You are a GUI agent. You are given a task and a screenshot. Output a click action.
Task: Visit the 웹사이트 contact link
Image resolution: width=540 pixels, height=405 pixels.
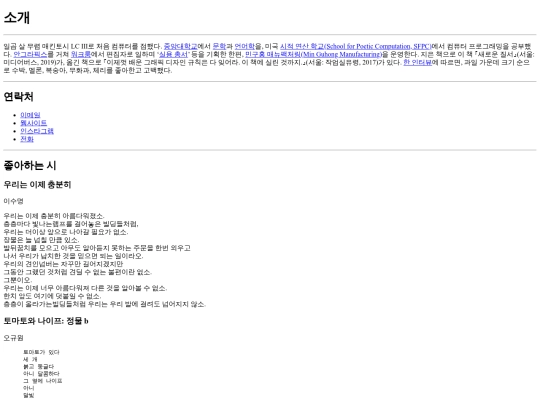pyautogui.click(x=33, y=123)
